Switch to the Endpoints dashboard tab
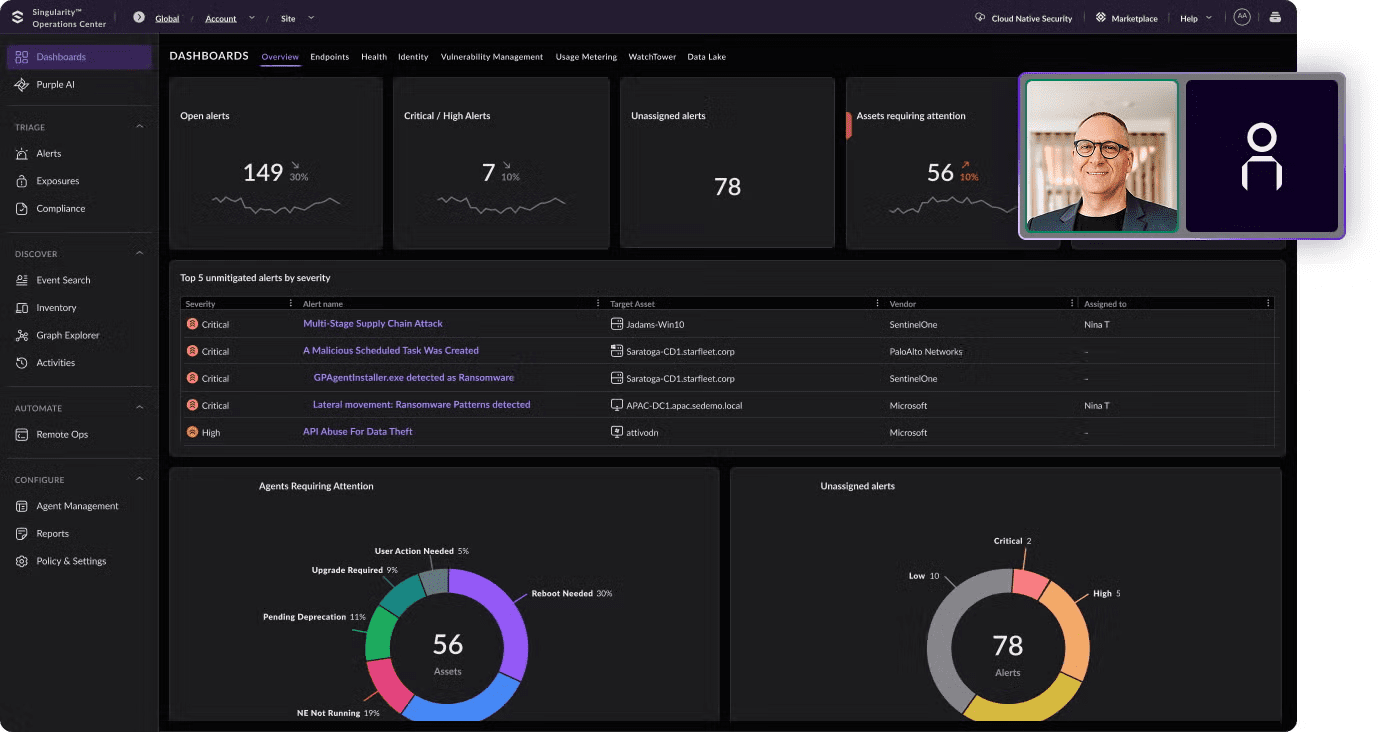 pos(330,57)
